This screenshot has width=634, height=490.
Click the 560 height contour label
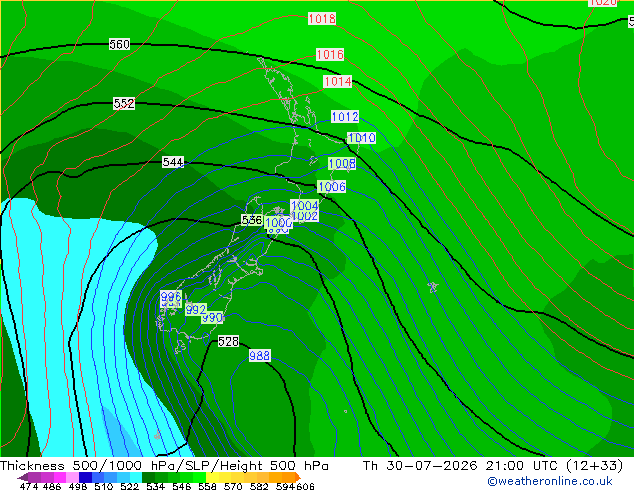120,44
